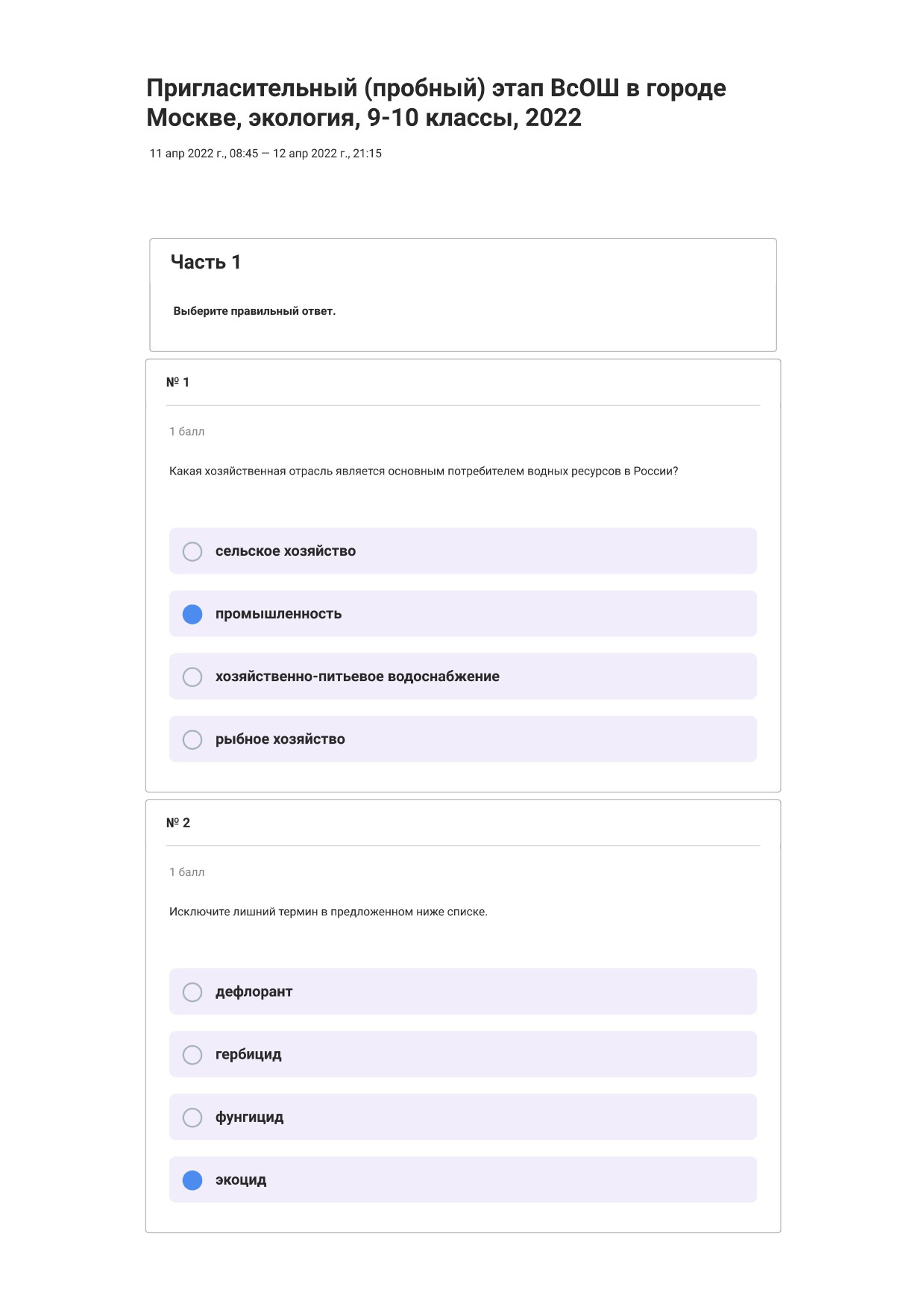The height and width of the screenshot is (1307, 924).
Task: Choose radio button хозяйственно-питьевое водоснабжение
Action: [192, 677]
